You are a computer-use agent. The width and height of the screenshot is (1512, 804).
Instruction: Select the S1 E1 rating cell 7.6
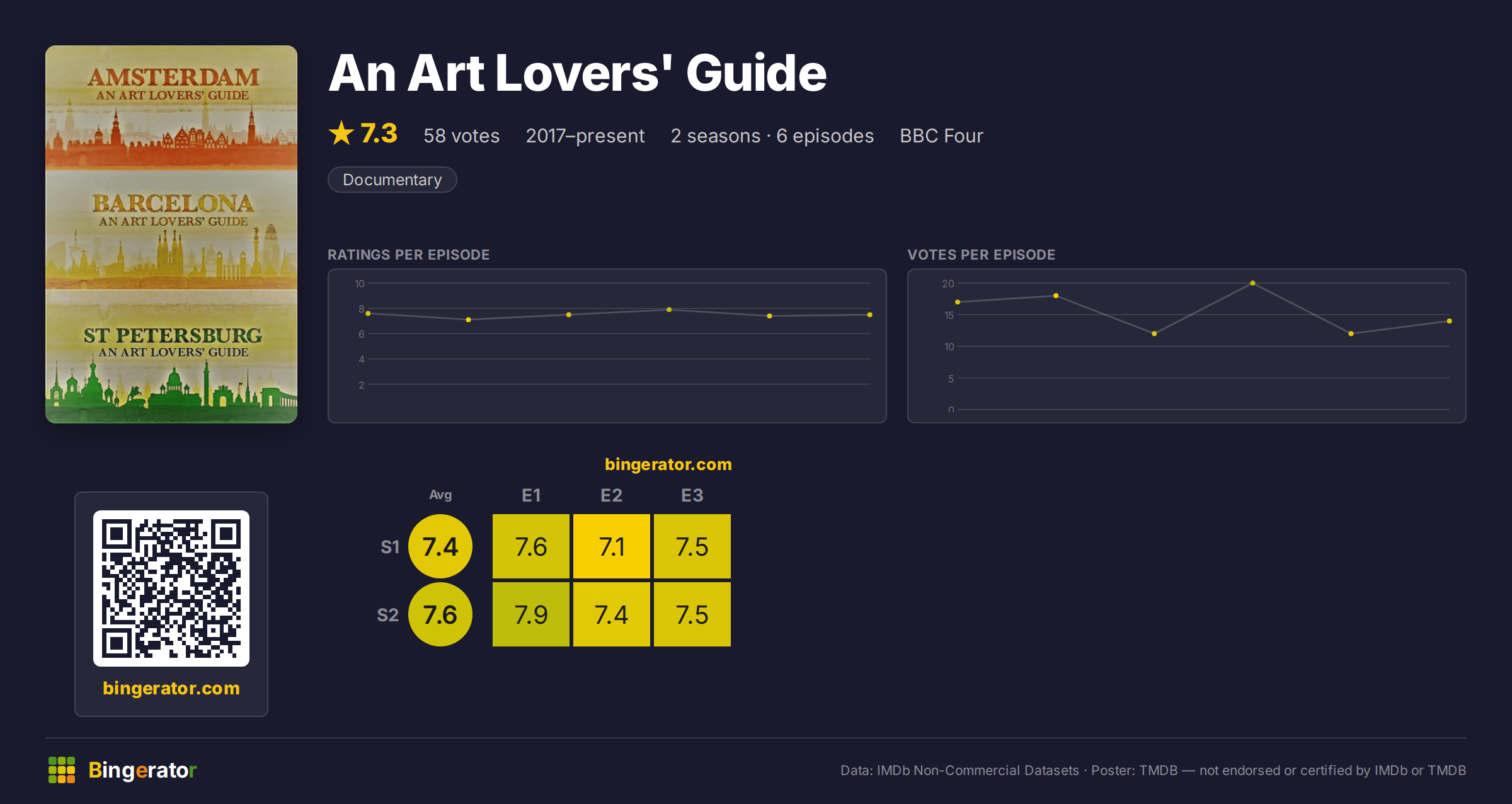[x=531, y=546]
